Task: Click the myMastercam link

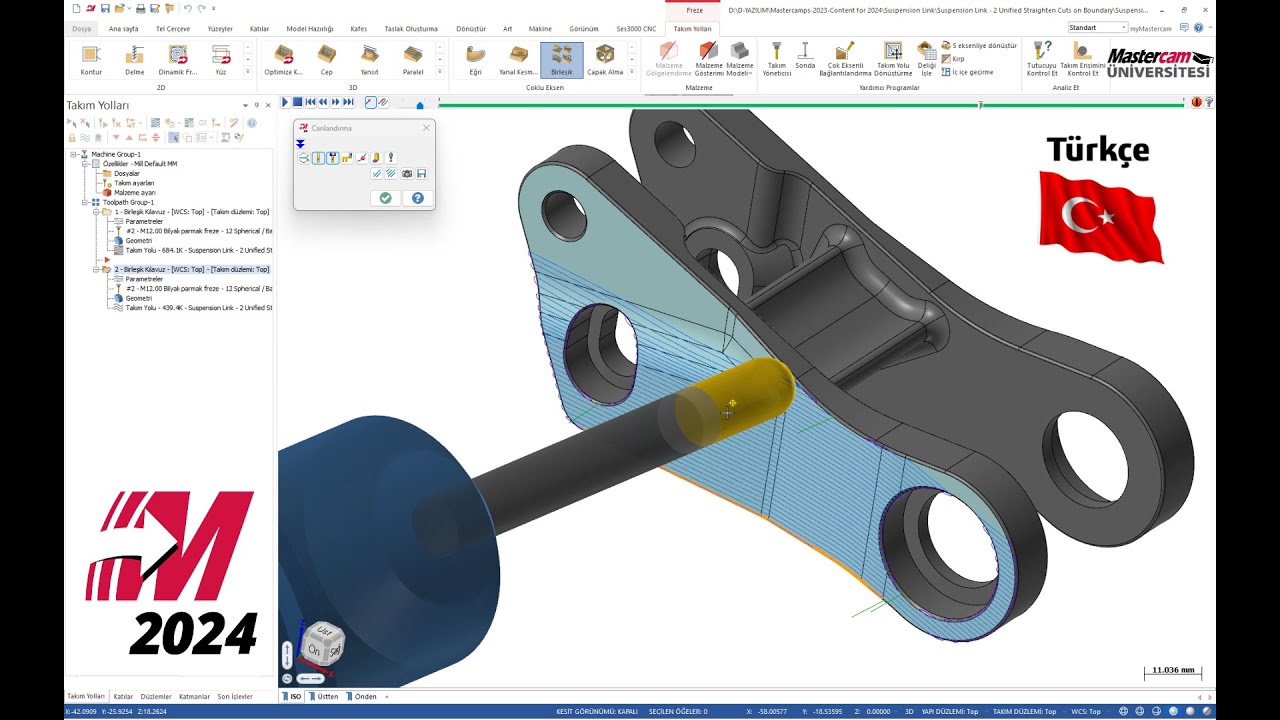Action: point(1150,28)
